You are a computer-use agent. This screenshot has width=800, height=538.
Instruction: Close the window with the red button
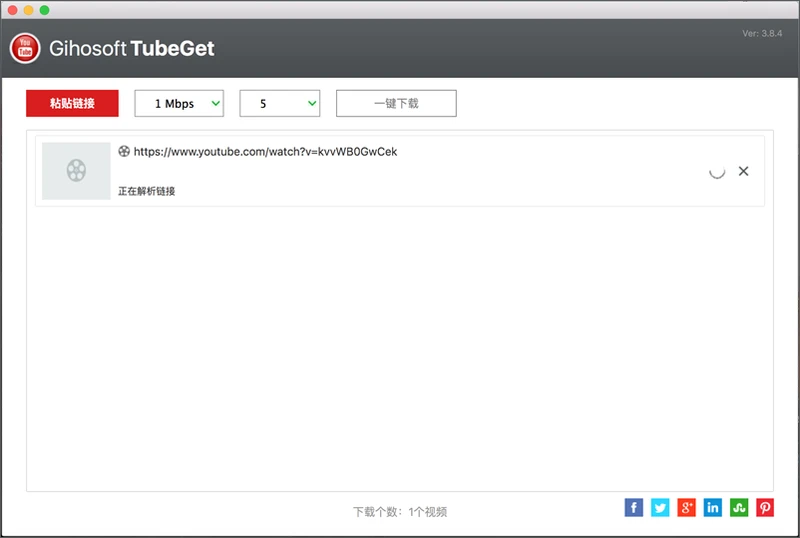(x=13, y=10)
